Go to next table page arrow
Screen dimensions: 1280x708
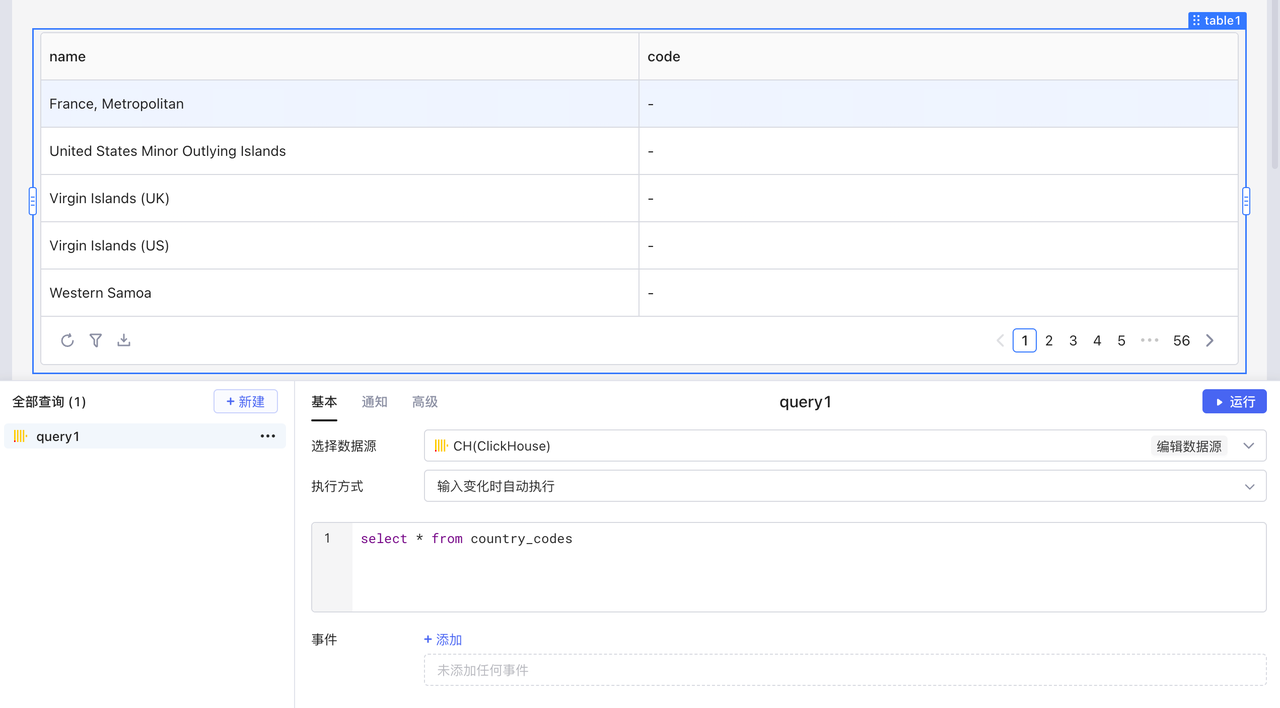click(x=1210, y=340)
